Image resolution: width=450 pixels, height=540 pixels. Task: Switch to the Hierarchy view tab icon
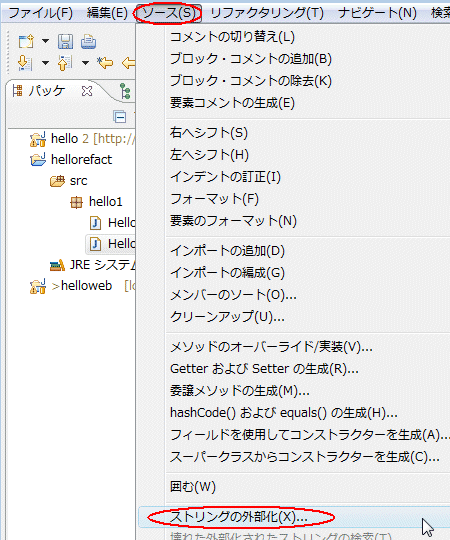coord(125,92)
